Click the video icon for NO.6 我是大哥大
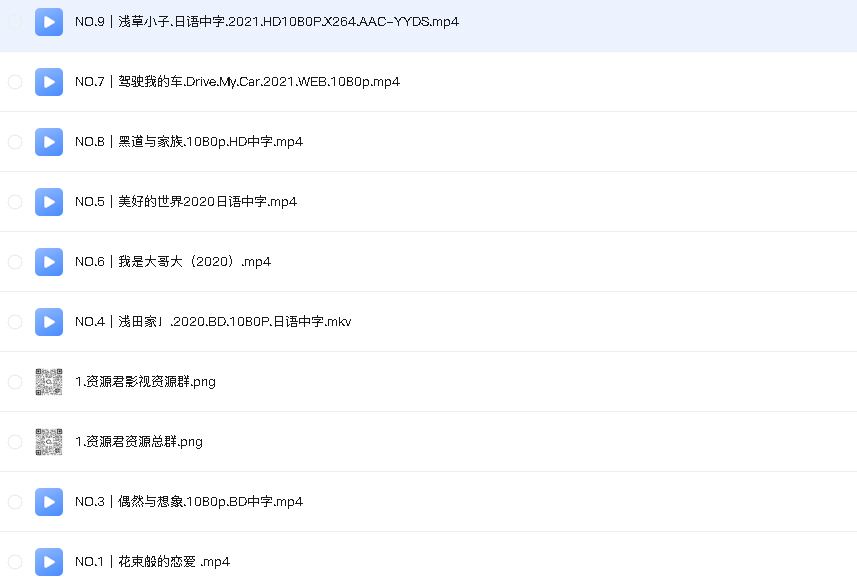The width and height of the screenshot is (857, 587). pos(49,262)
